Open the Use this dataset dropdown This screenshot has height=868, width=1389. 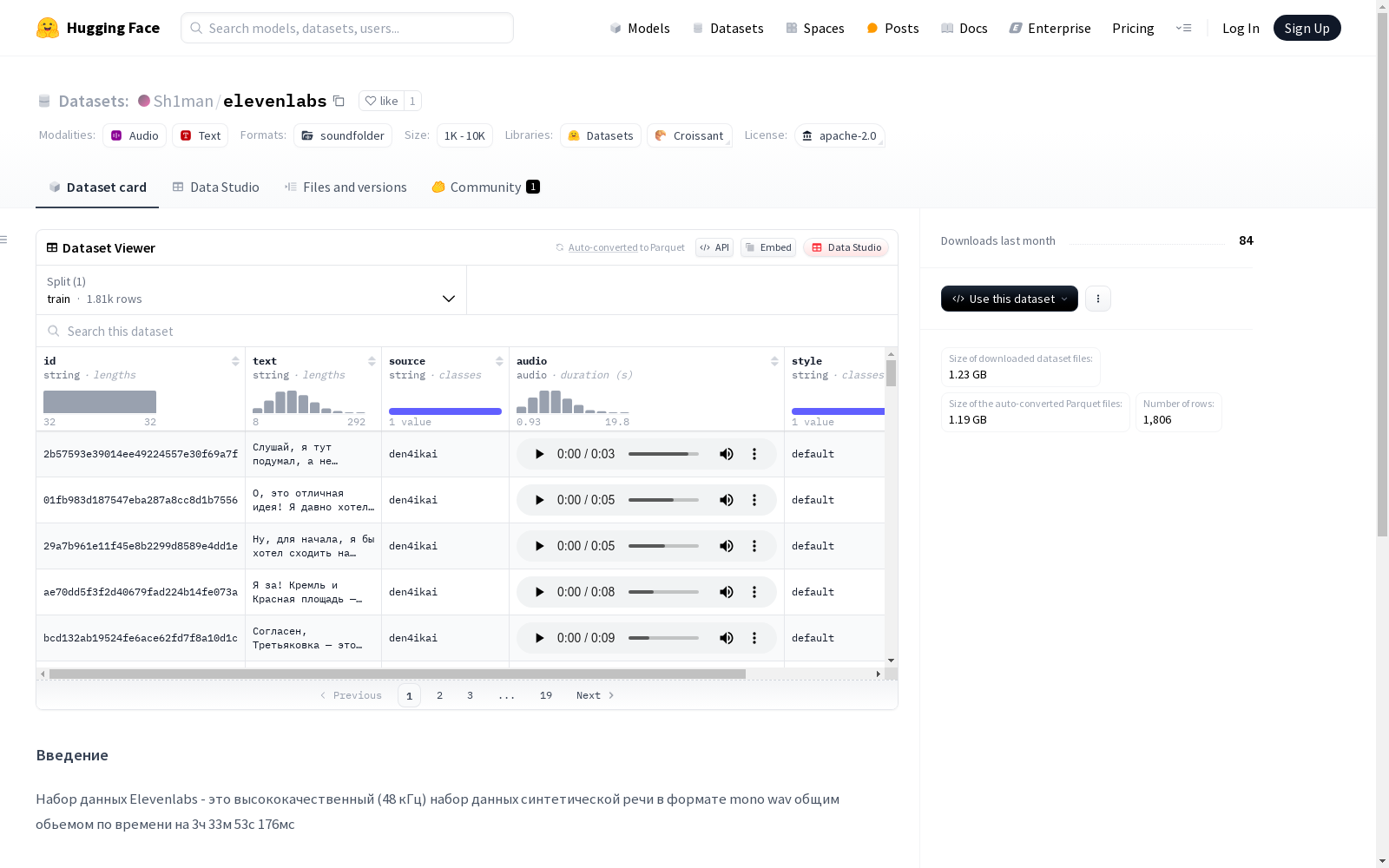1010,299
